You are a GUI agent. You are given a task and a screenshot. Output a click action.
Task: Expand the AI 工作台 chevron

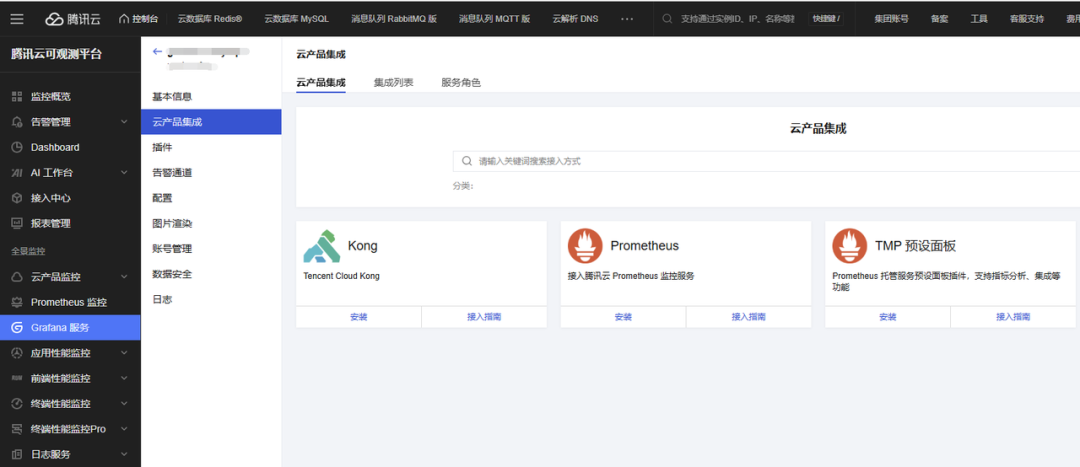[124, 173]
